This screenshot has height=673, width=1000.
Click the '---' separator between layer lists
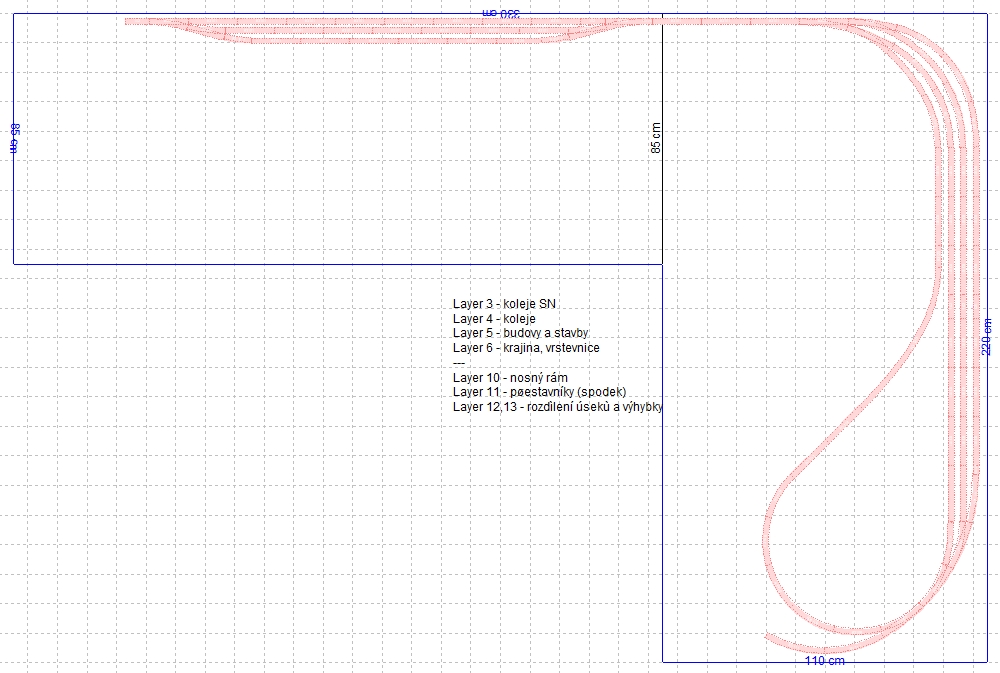[x=459, y=363]
